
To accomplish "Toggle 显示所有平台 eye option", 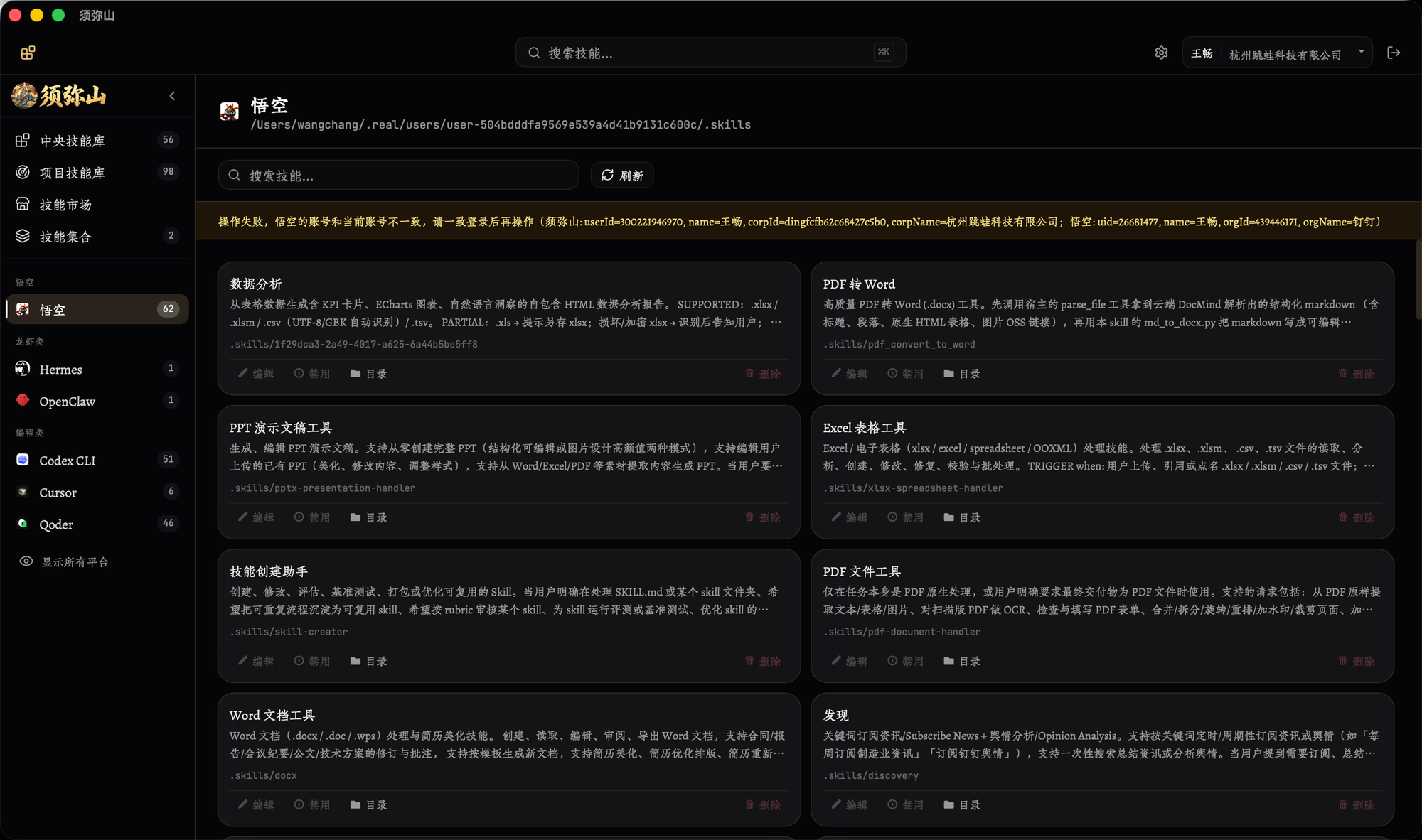I will pos(64,561).
